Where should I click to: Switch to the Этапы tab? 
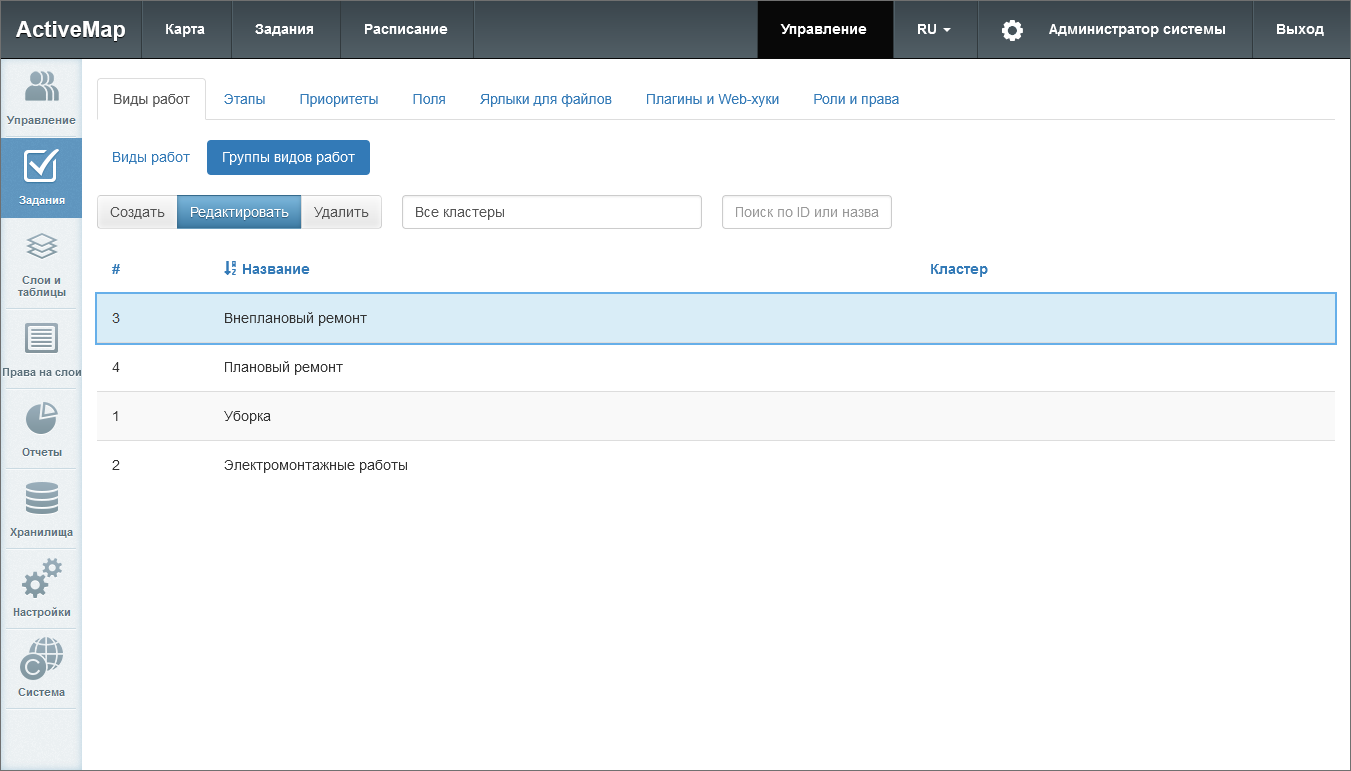tap(244, 99)
